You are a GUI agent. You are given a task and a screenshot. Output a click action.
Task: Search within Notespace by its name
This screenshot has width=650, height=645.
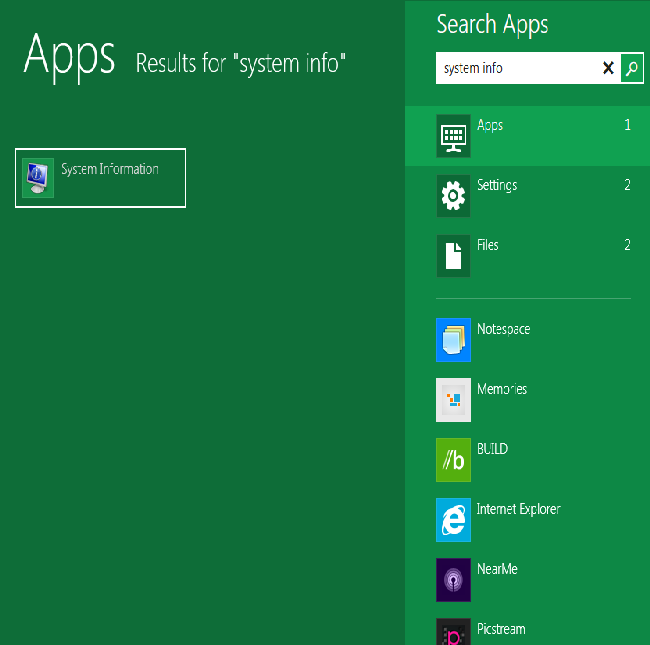(x=503, y=329)
